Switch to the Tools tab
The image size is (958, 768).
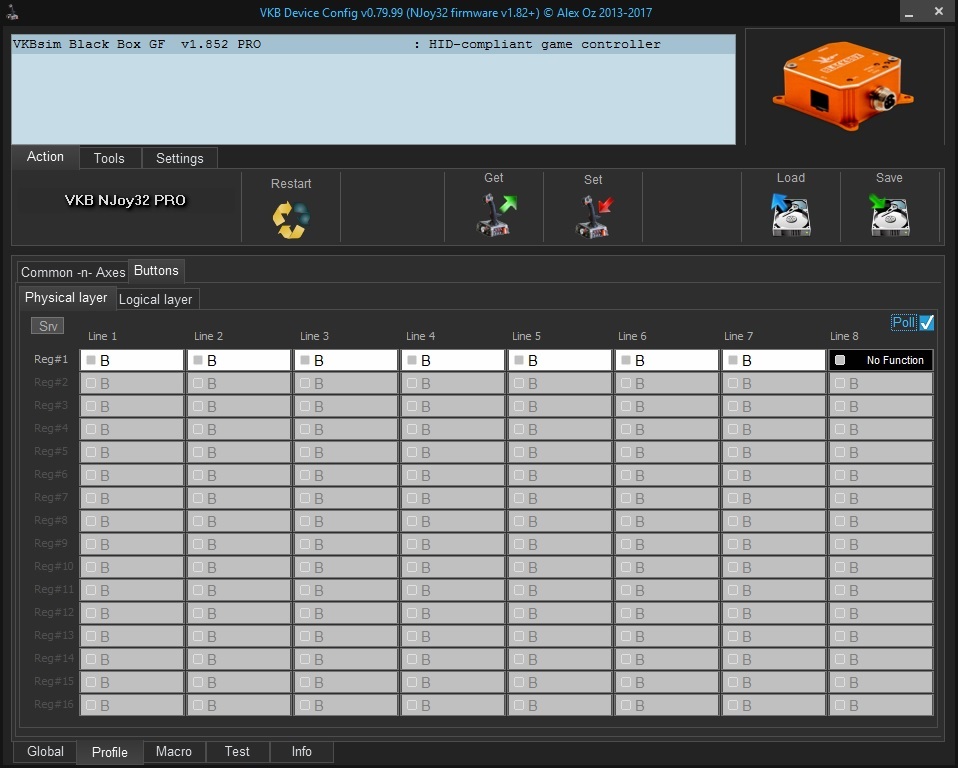coord(109,158)
